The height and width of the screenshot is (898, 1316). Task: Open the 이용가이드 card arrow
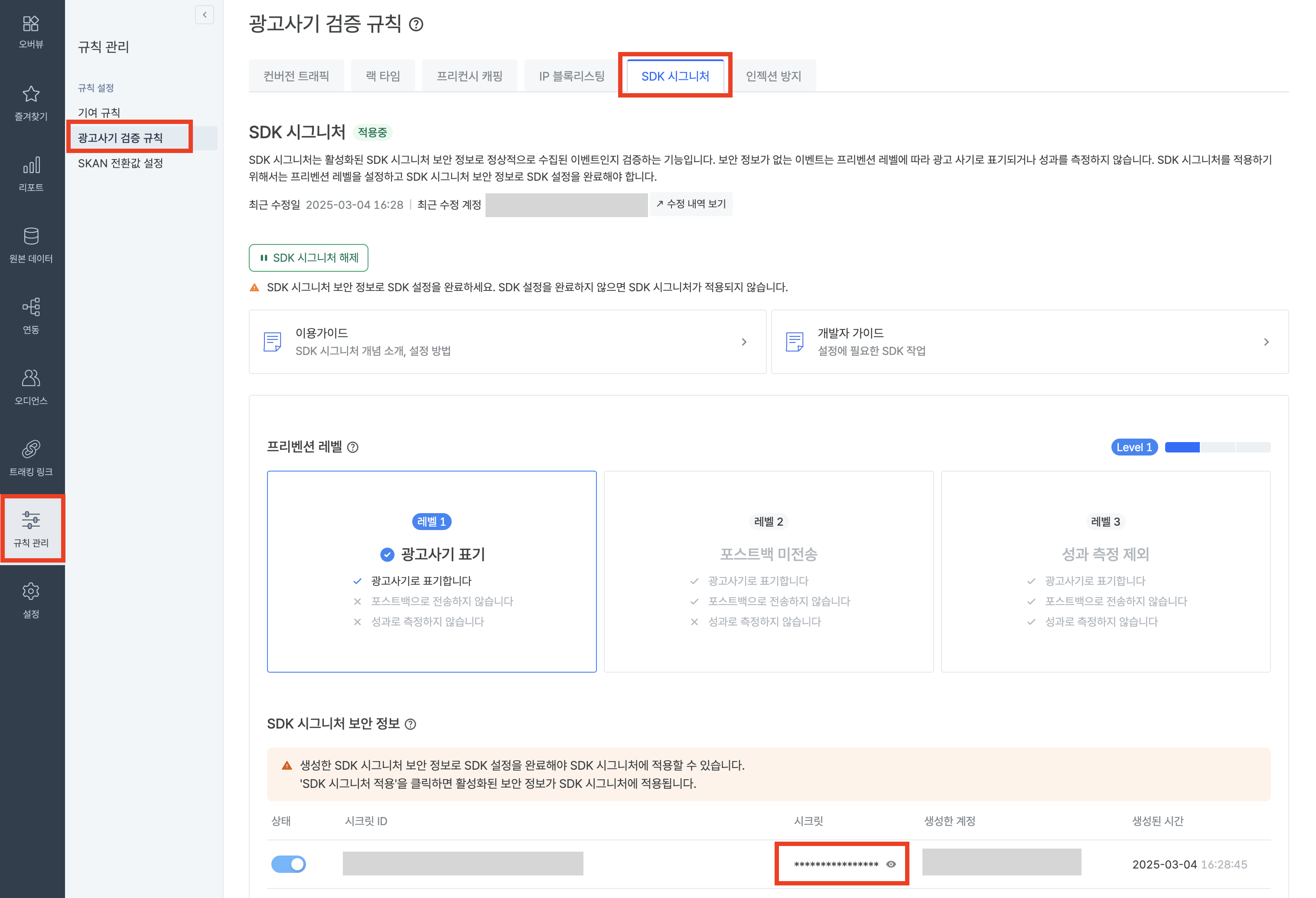(x=744, y=342)
